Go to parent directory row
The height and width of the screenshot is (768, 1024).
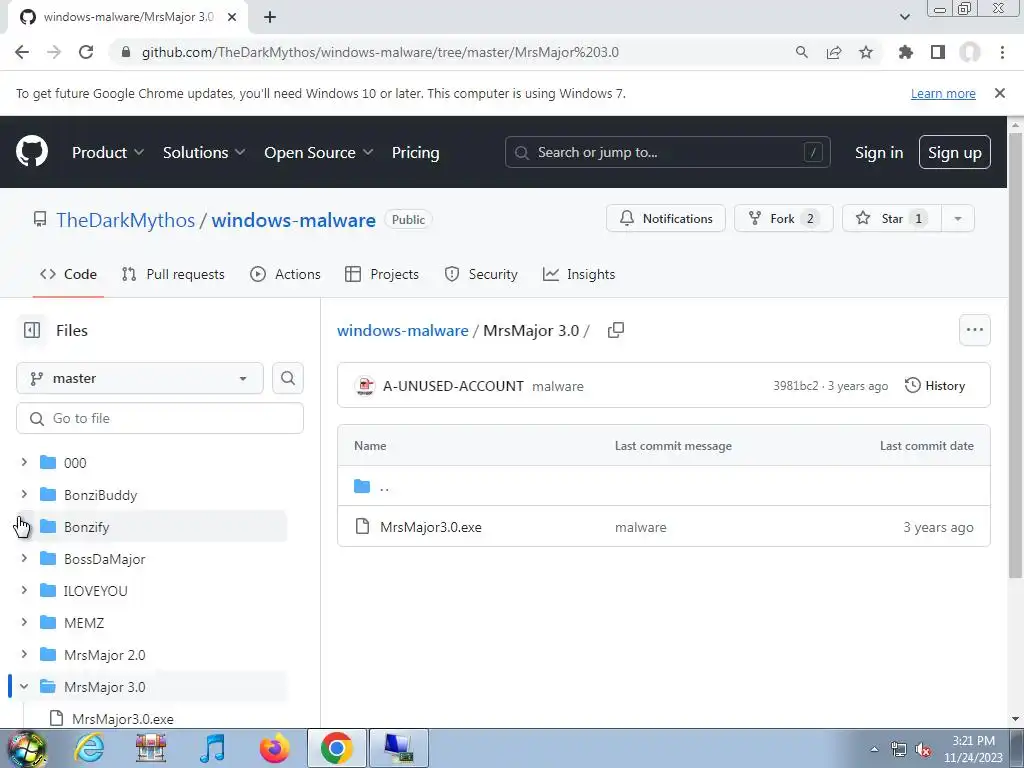click(x=664, y=486)
